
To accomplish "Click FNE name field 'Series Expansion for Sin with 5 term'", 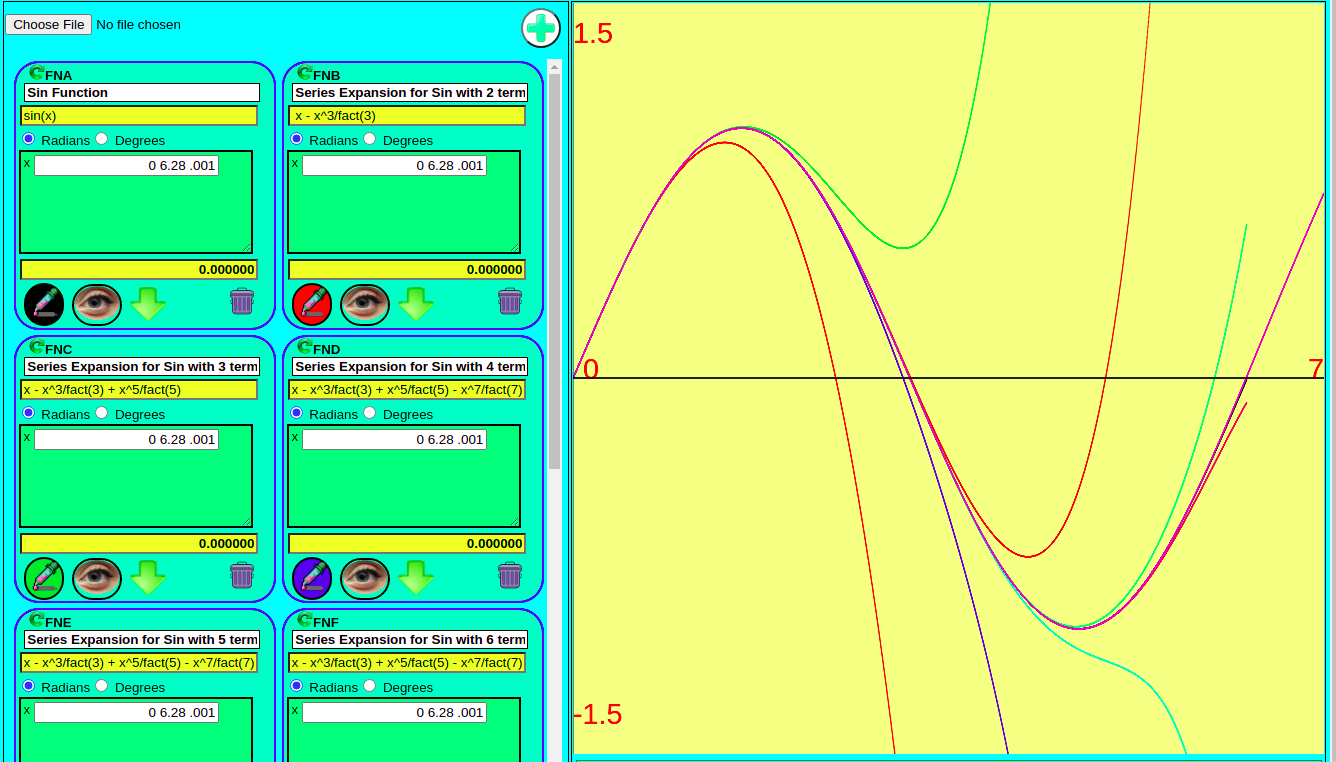I will point(141,639).
